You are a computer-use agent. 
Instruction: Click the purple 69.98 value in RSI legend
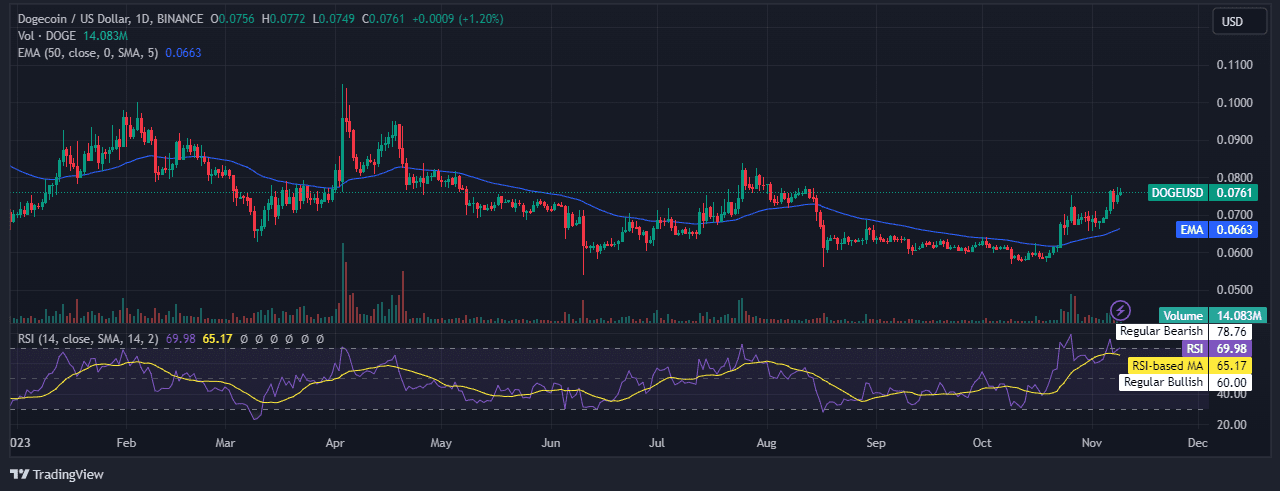180,339
